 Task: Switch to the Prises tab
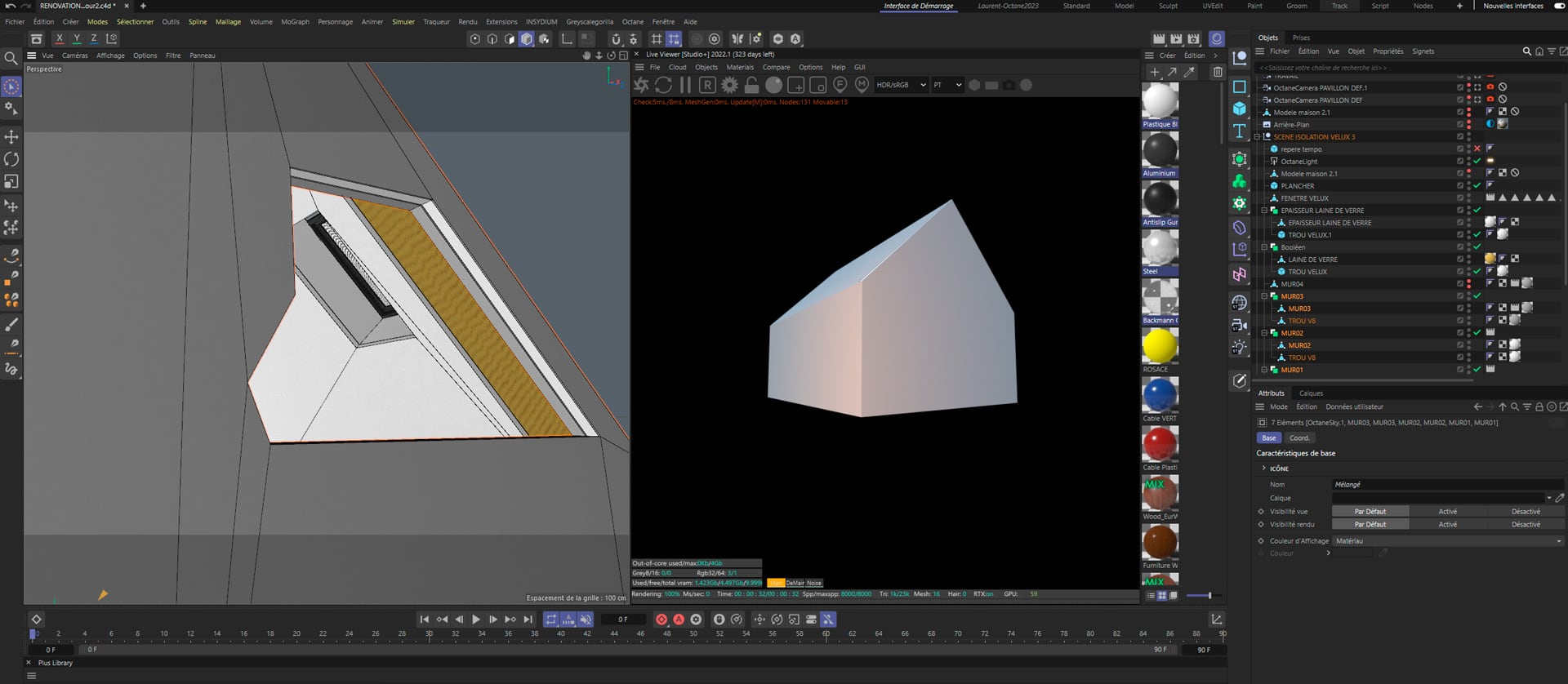pos(1301,38)
